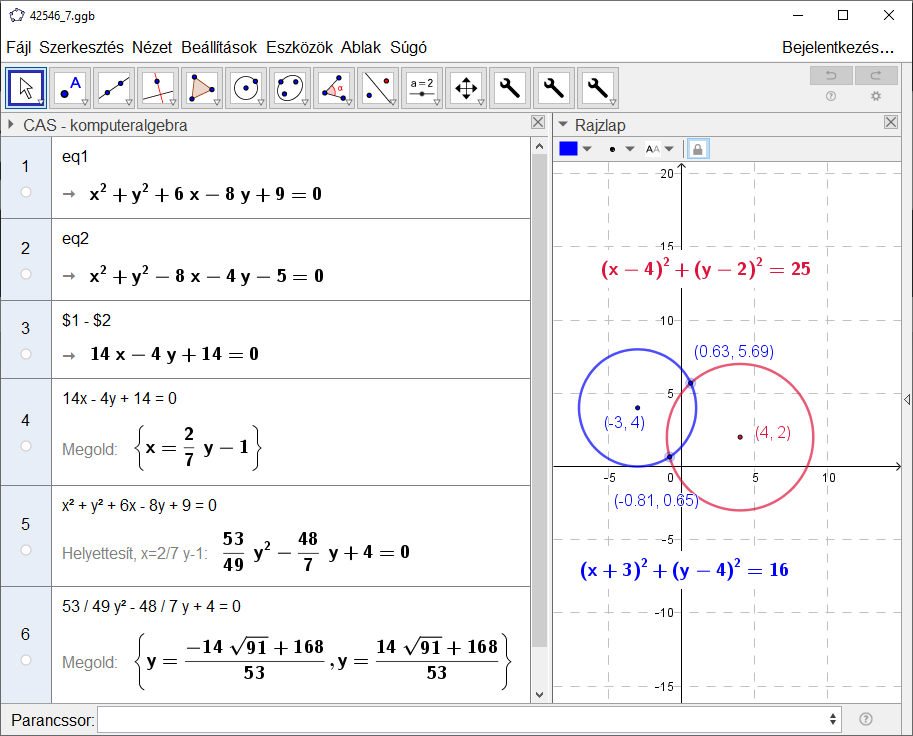Click the blue color swatch in Rajzlap
The width and height of the screenshot is (913, 736).
pos(568,149)
